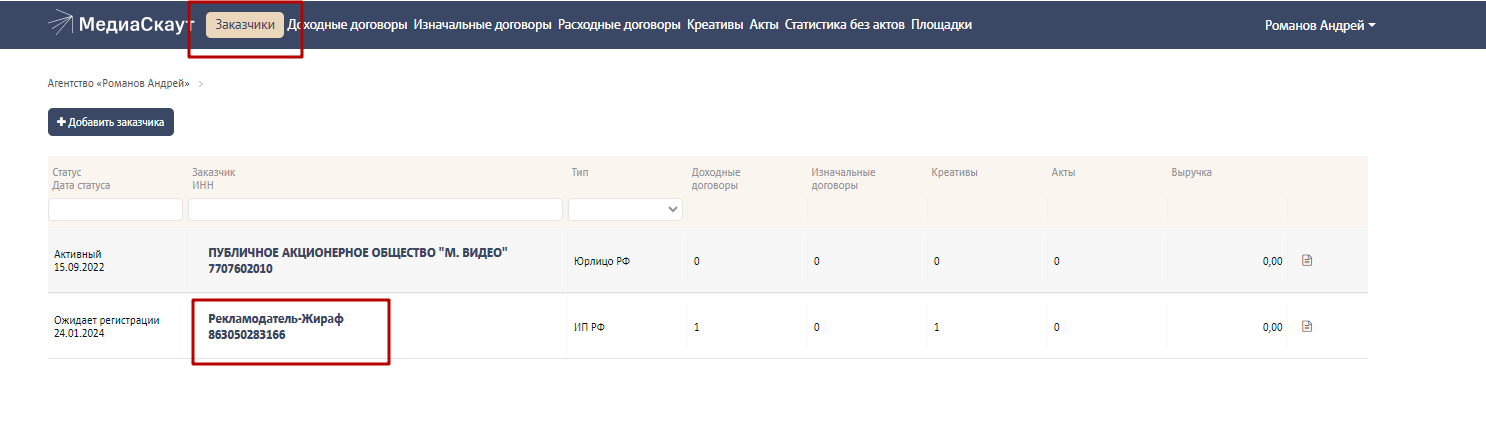Click the Заказчик ИНН filter field
This screenshot has height=423, width=1486.
pyautogui.click(x=375, y=209)
